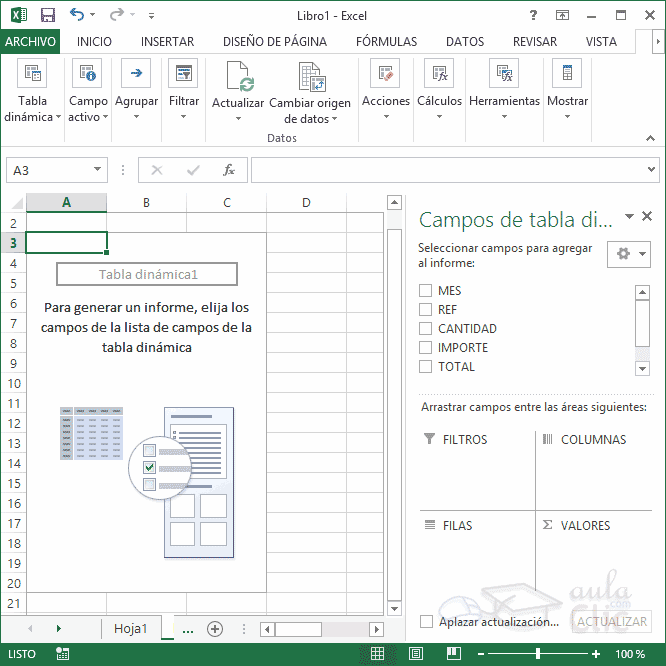Check the MES field checkbox

coord(426,291)
